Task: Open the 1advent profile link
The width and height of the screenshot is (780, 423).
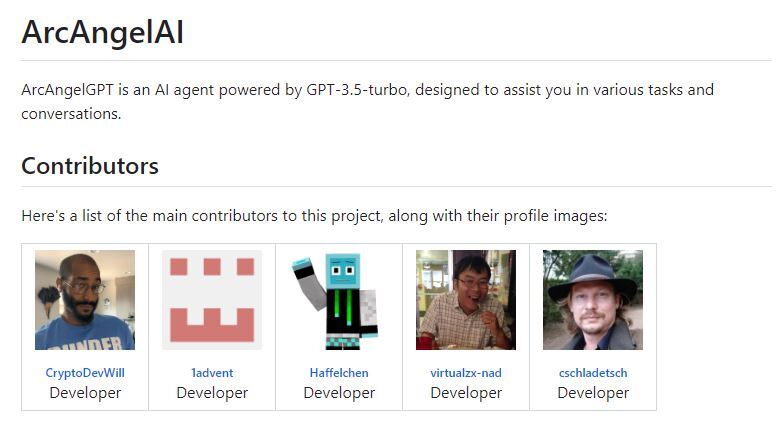Action: point(212,373)
